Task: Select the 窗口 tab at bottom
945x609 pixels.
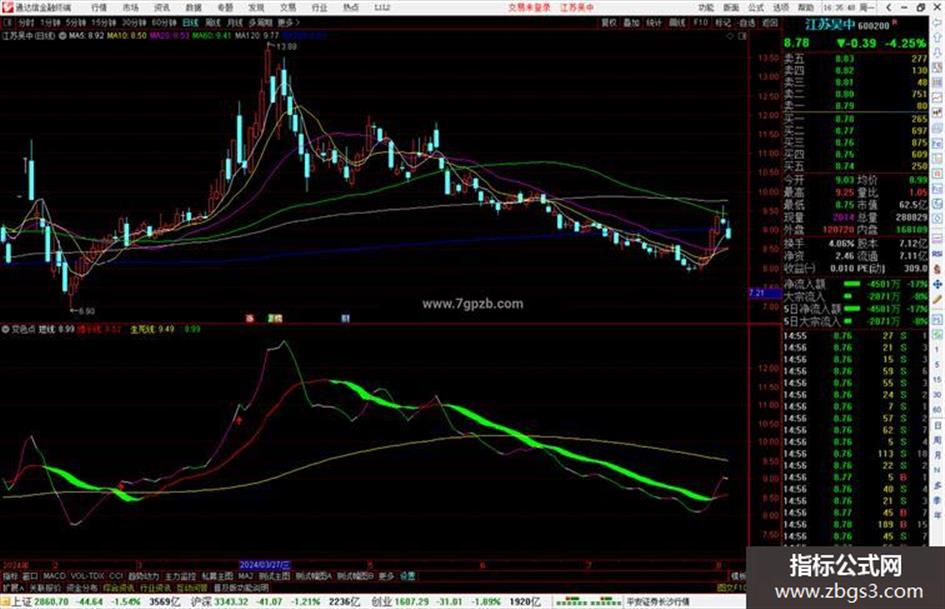Action: 30,576
